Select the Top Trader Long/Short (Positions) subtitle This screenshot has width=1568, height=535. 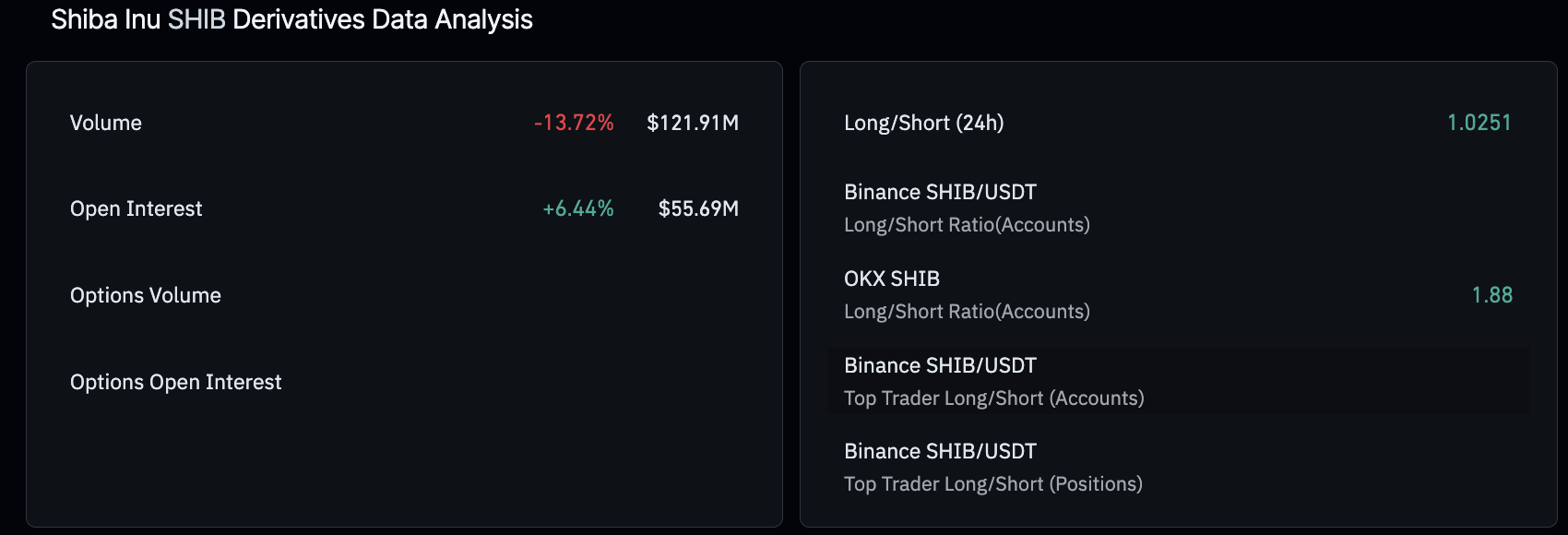tap(992, 484)
